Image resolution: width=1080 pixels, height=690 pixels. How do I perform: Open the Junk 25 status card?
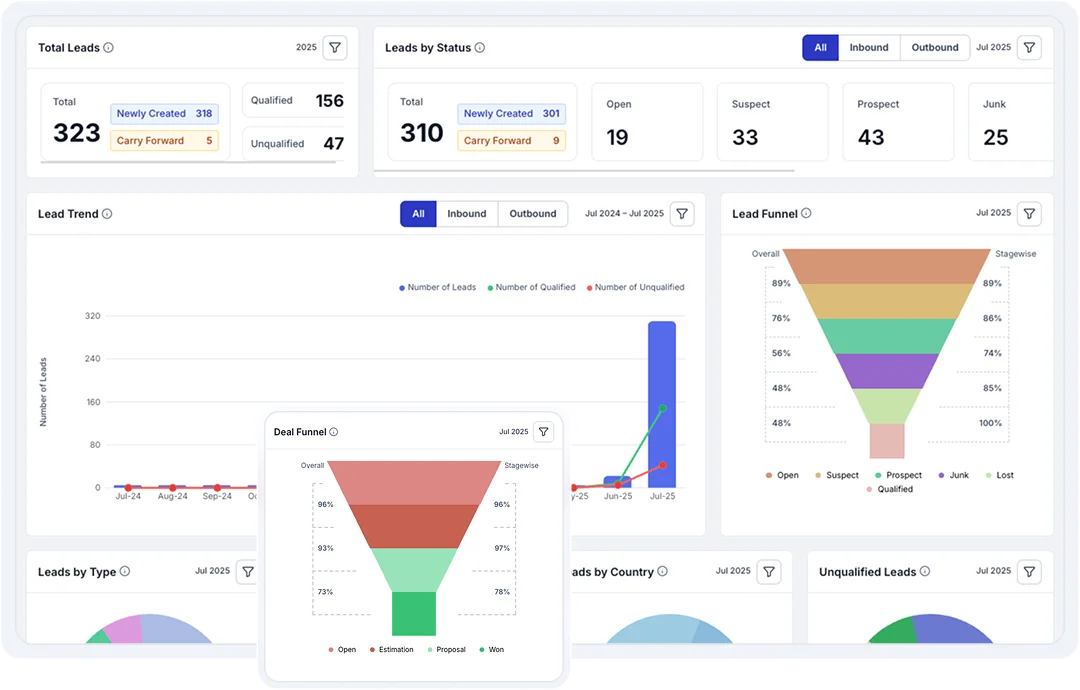click(1010, 122)
